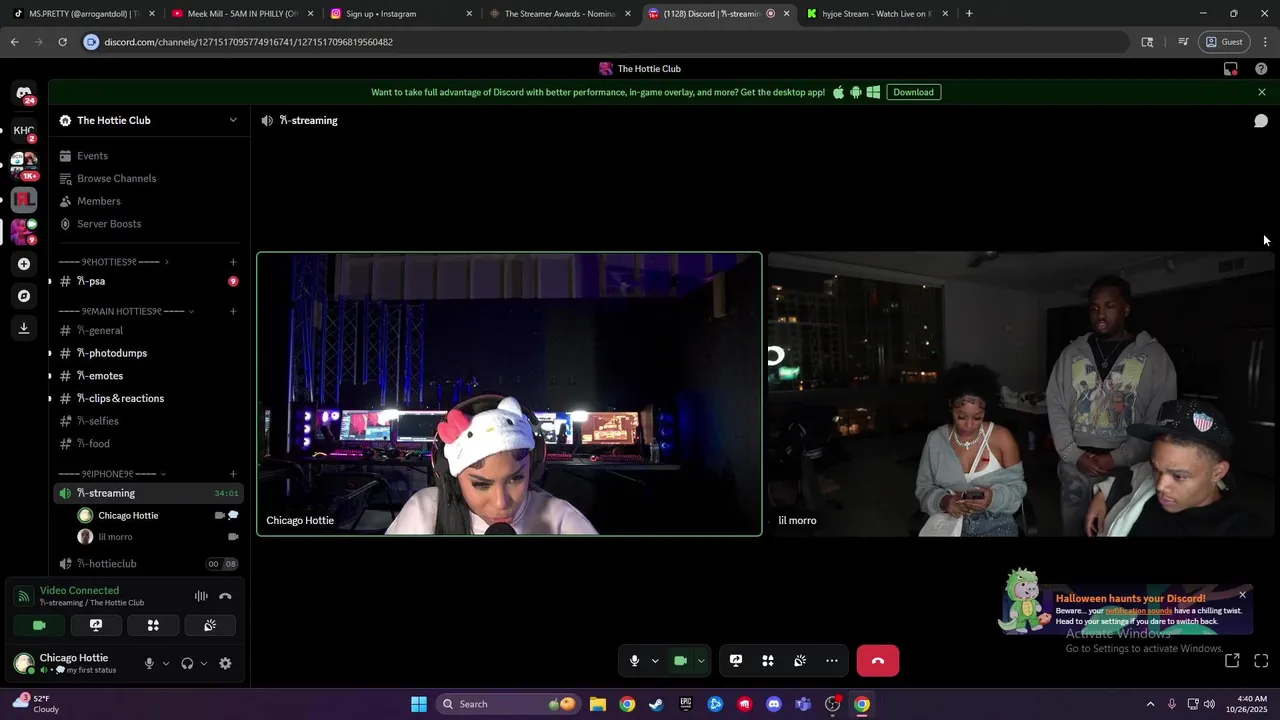Open the selfies channel
This screenshot has height=720, width=1280.
(148, 421)
